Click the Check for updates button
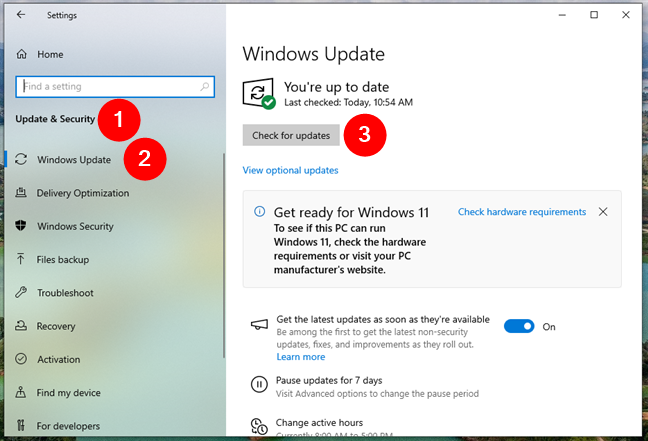Screen dimensions: 648x441 (x=291, y=136)
